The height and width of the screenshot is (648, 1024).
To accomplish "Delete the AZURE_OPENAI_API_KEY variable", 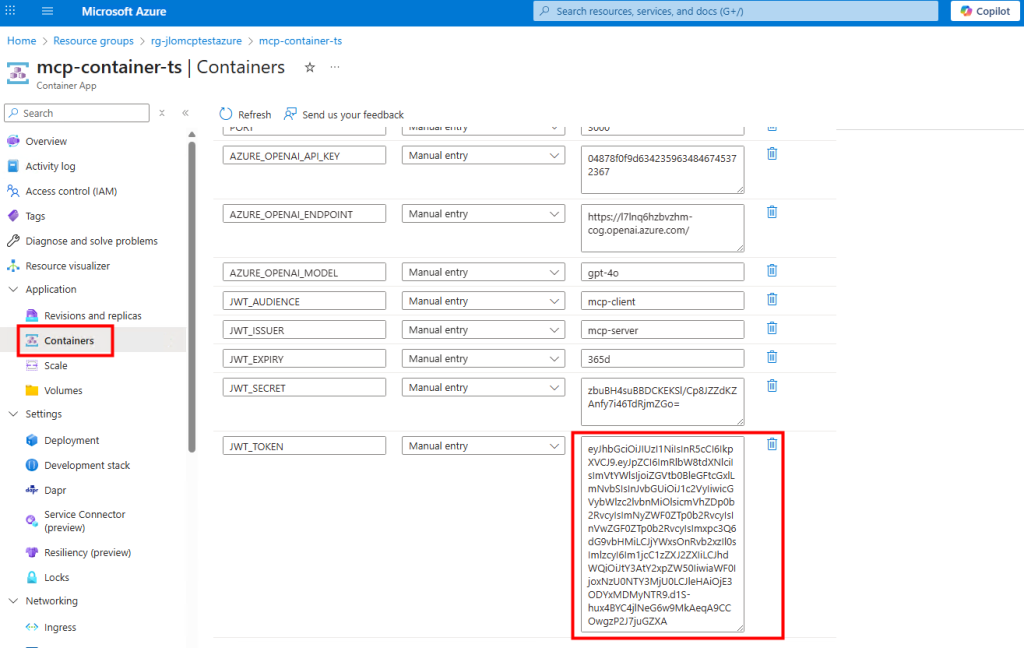I will click(x=772, y=154).
